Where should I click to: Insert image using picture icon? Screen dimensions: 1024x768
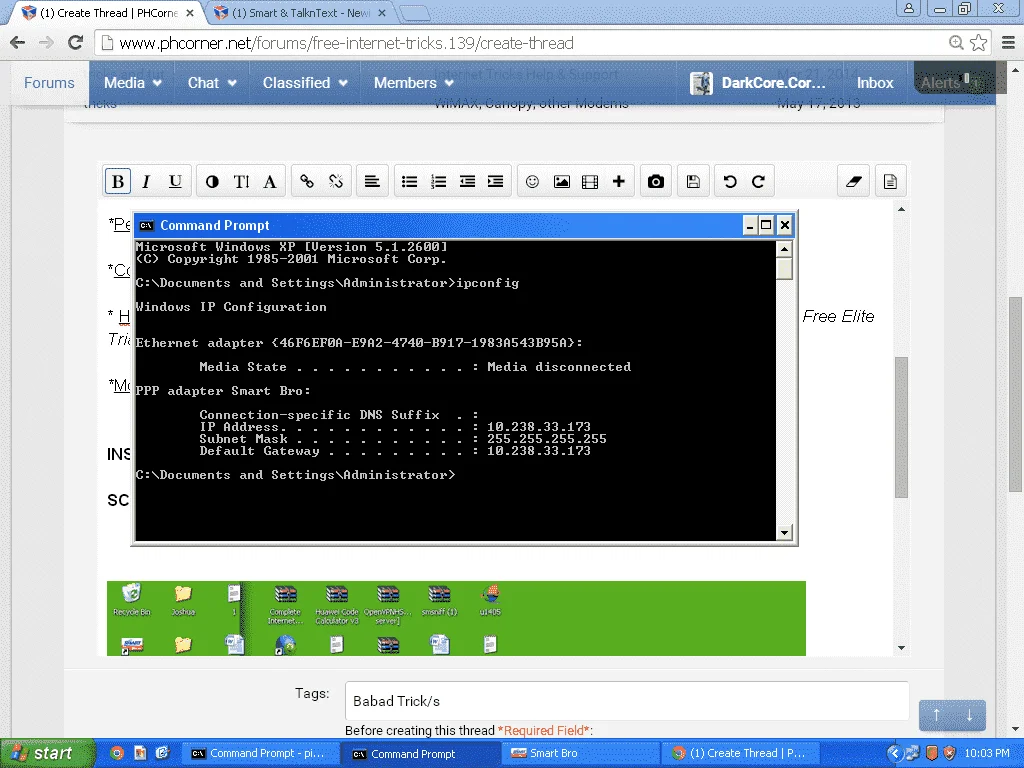coord(562,182)
